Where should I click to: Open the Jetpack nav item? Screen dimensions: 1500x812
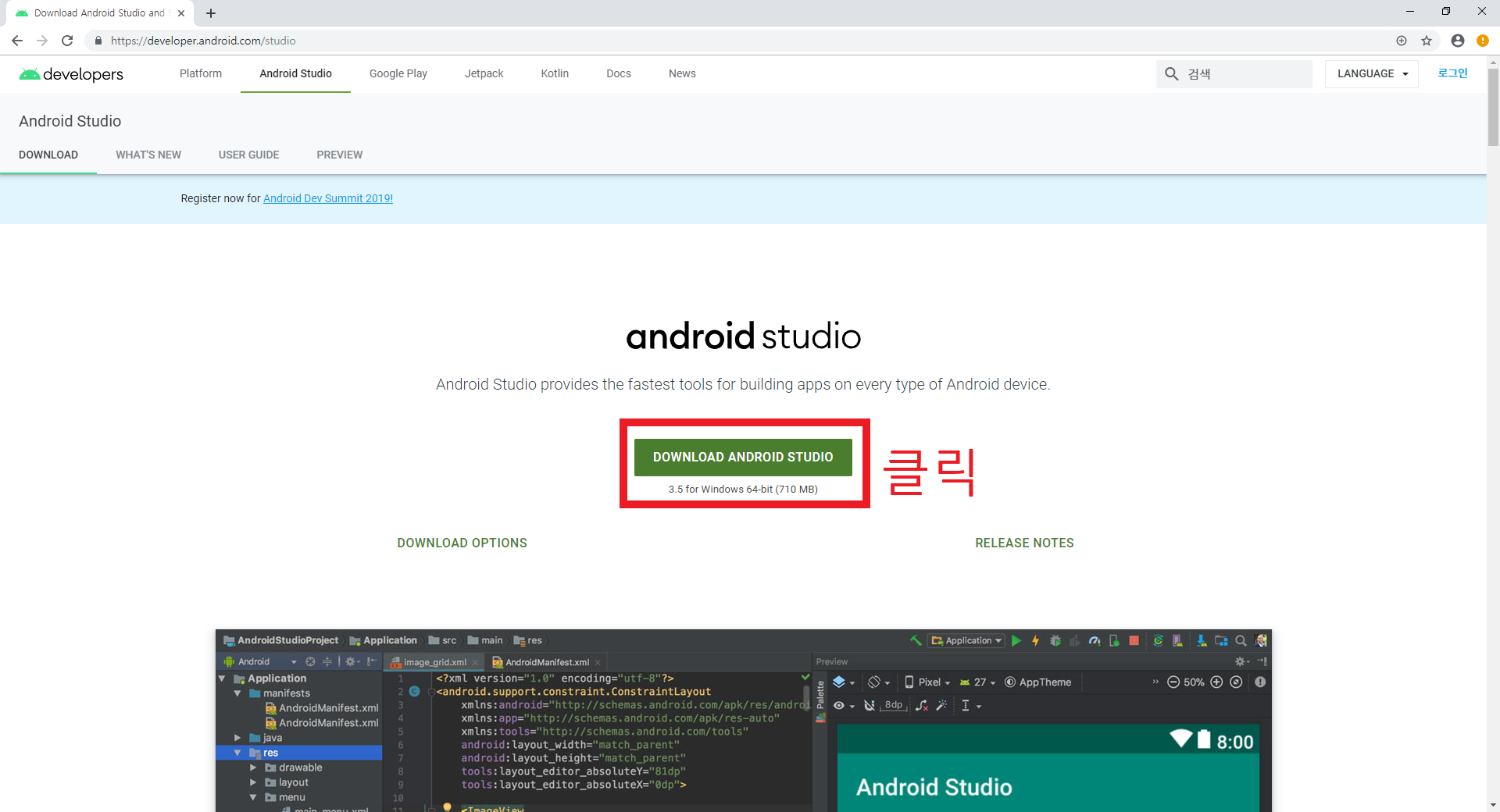coord(484,73)
